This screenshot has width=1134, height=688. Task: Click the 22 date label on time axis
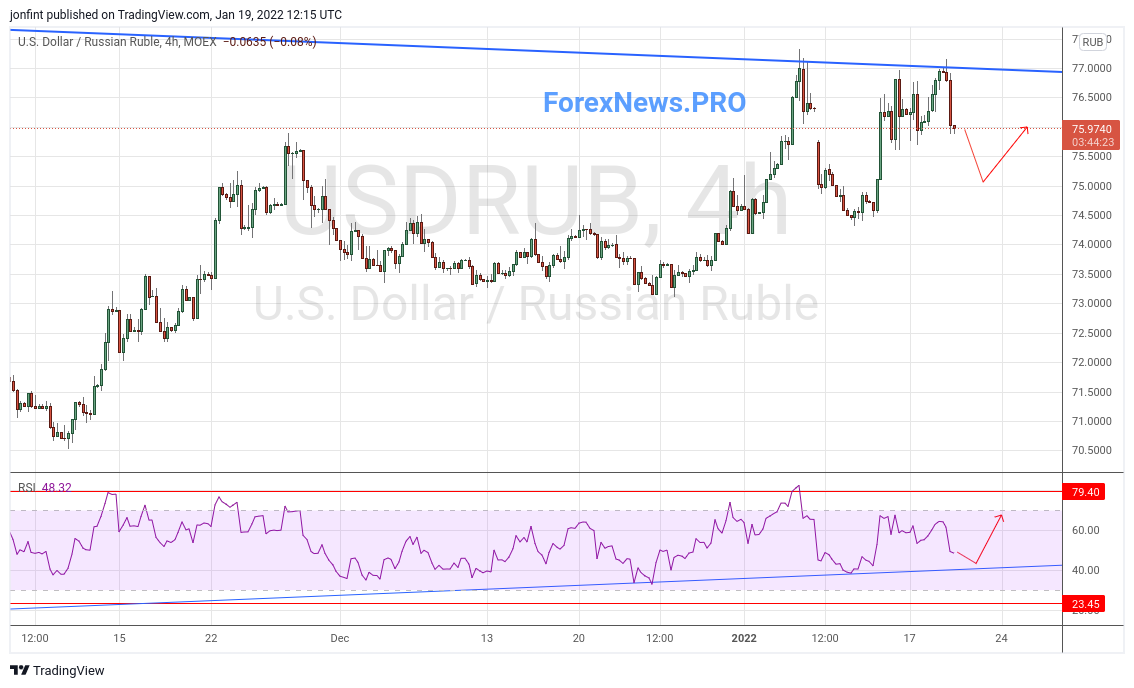point(211,638)
